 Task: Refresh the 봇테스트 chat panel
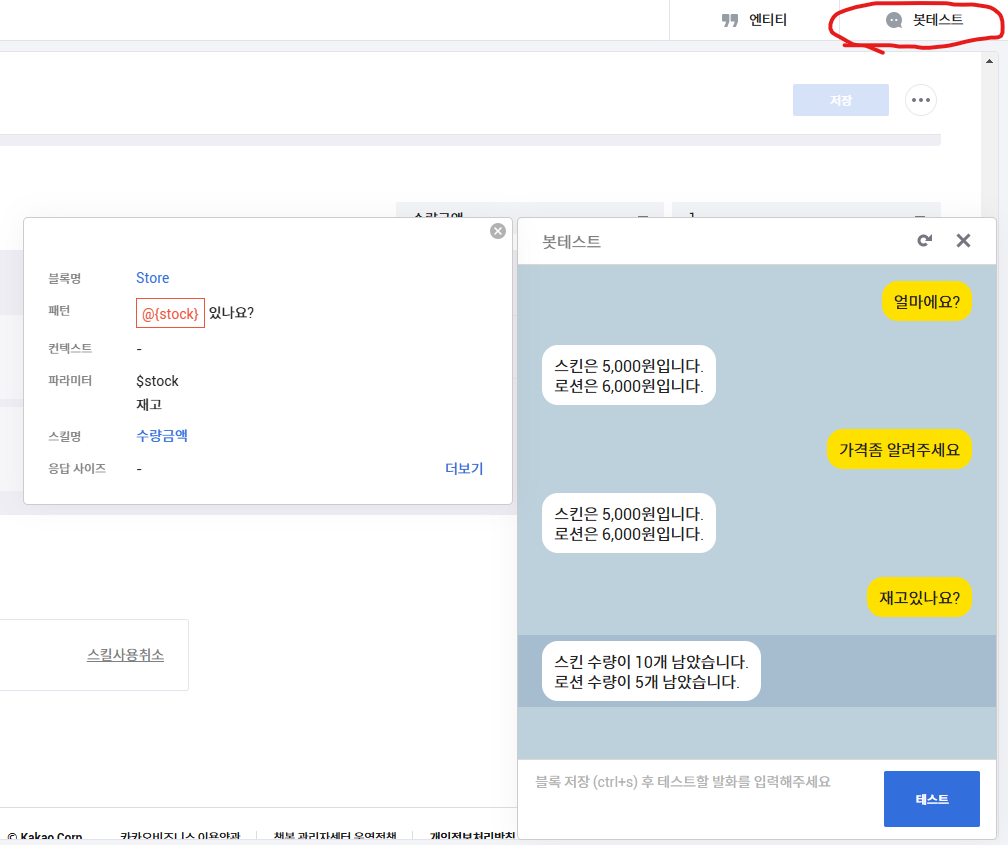point(924,241)
